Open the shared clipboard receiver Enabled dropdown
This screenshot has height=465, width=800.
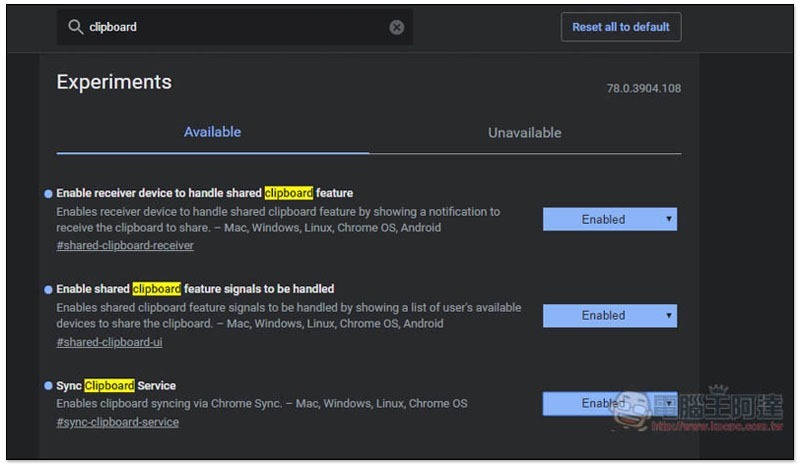(x=609, y=219)
